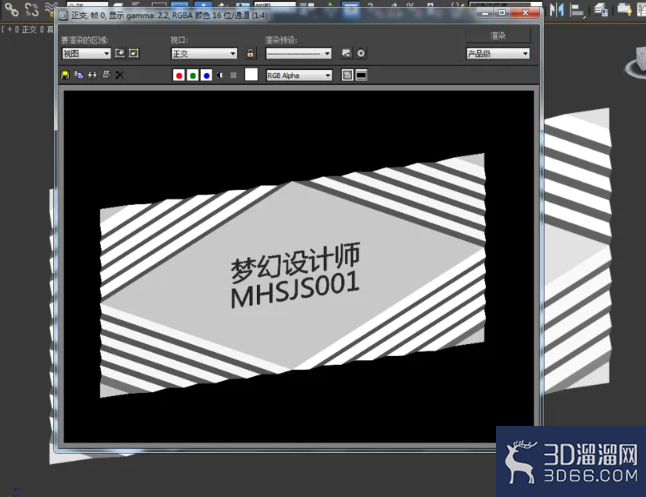Toggle the lock to viewport padlock
Image resolution: width=646 pixels, height=497 pixels.
point(250,53)
